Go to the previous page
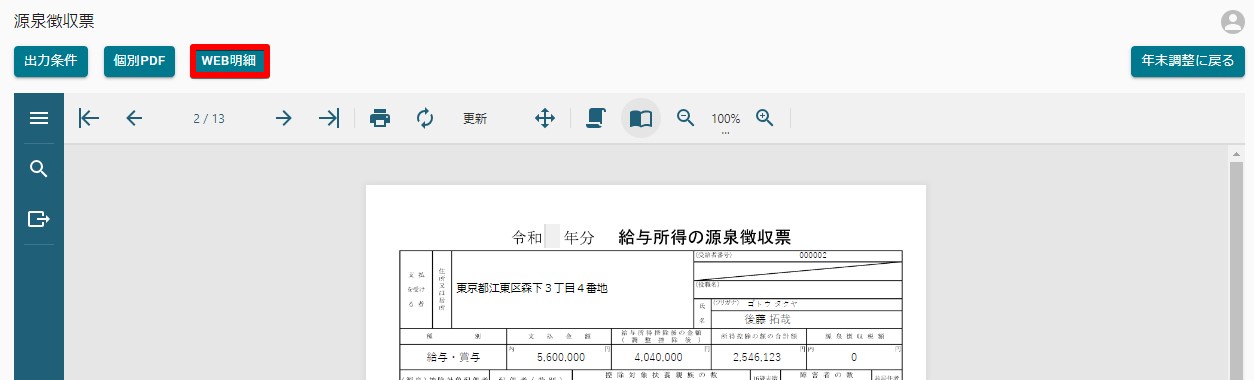 [x=134, y=118]
